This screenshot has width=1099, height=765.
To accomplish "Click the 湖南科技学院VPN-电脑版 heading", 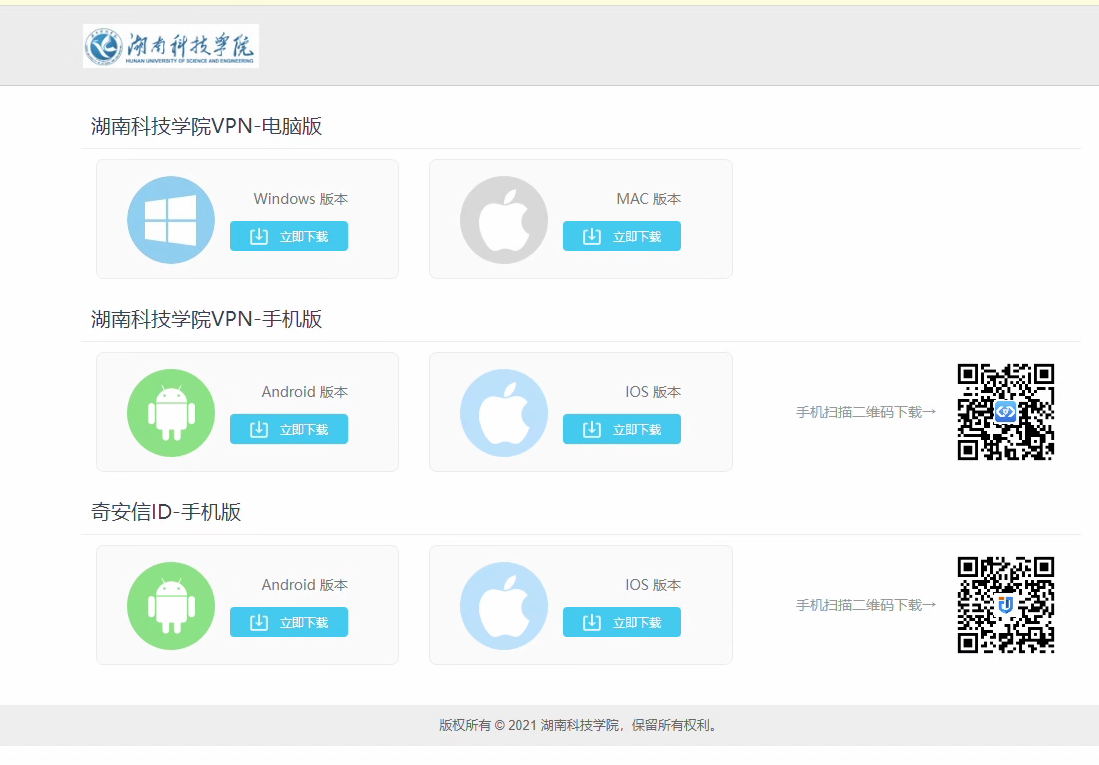I will coord(207,126).
